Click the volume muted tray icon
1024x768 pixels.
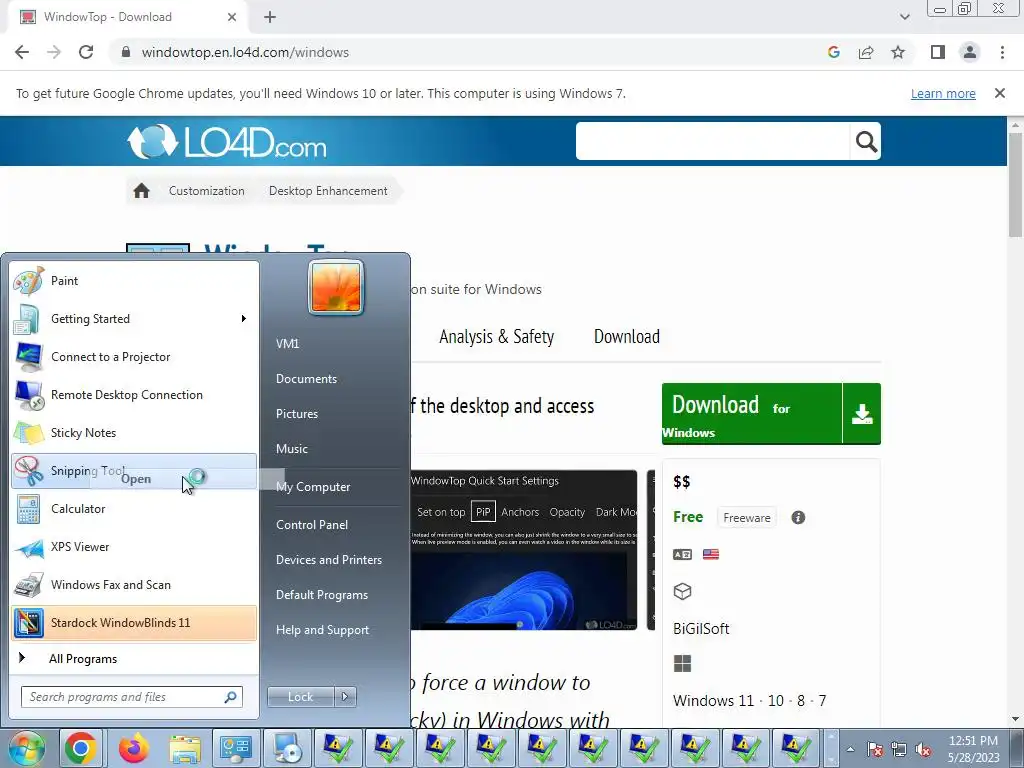(923, 750)
